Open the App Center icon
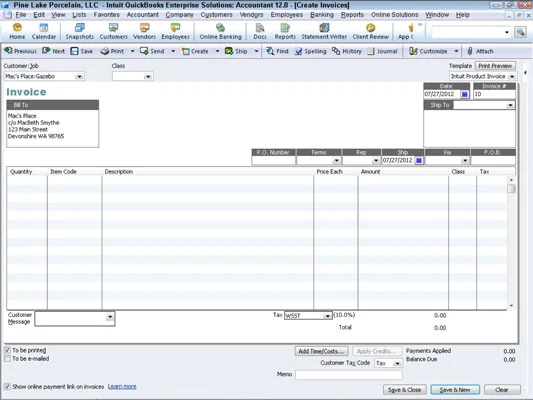Screen dimensions: 533x400 tap(406, 31)
